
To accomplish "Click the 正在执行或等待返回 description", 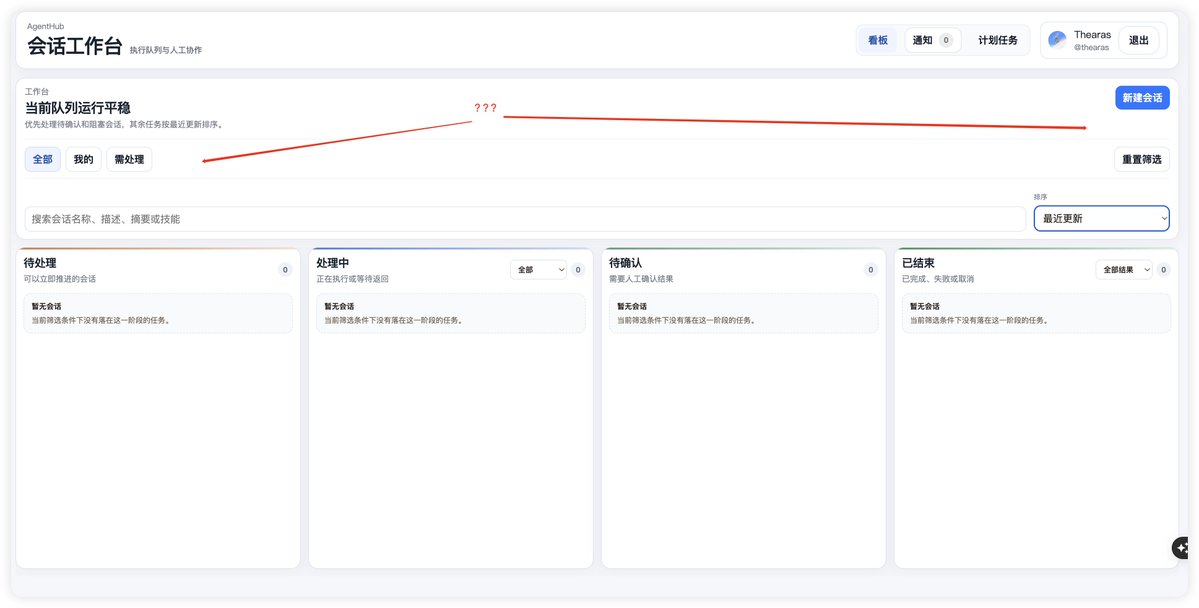I will (x=353, y=279).
